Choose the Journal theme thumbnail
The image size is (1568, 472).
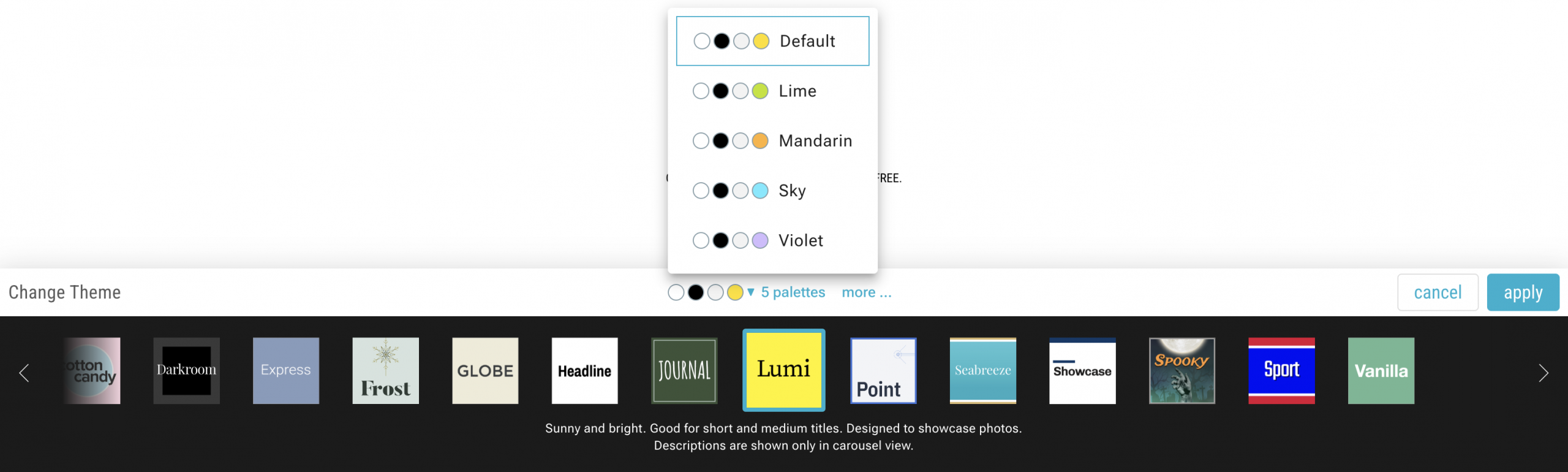point(684,370)
